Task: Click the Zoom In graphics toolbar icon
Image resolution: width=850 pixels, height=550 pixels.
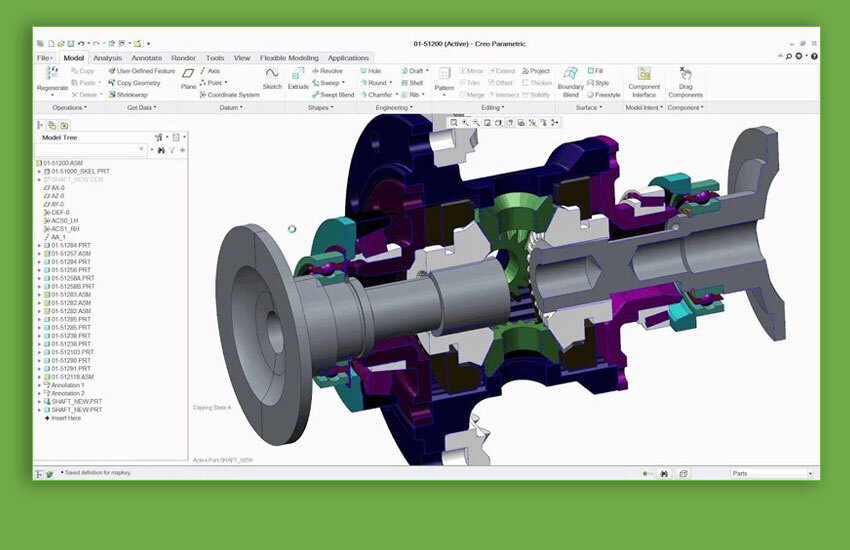Action: (x=465, y=123)
